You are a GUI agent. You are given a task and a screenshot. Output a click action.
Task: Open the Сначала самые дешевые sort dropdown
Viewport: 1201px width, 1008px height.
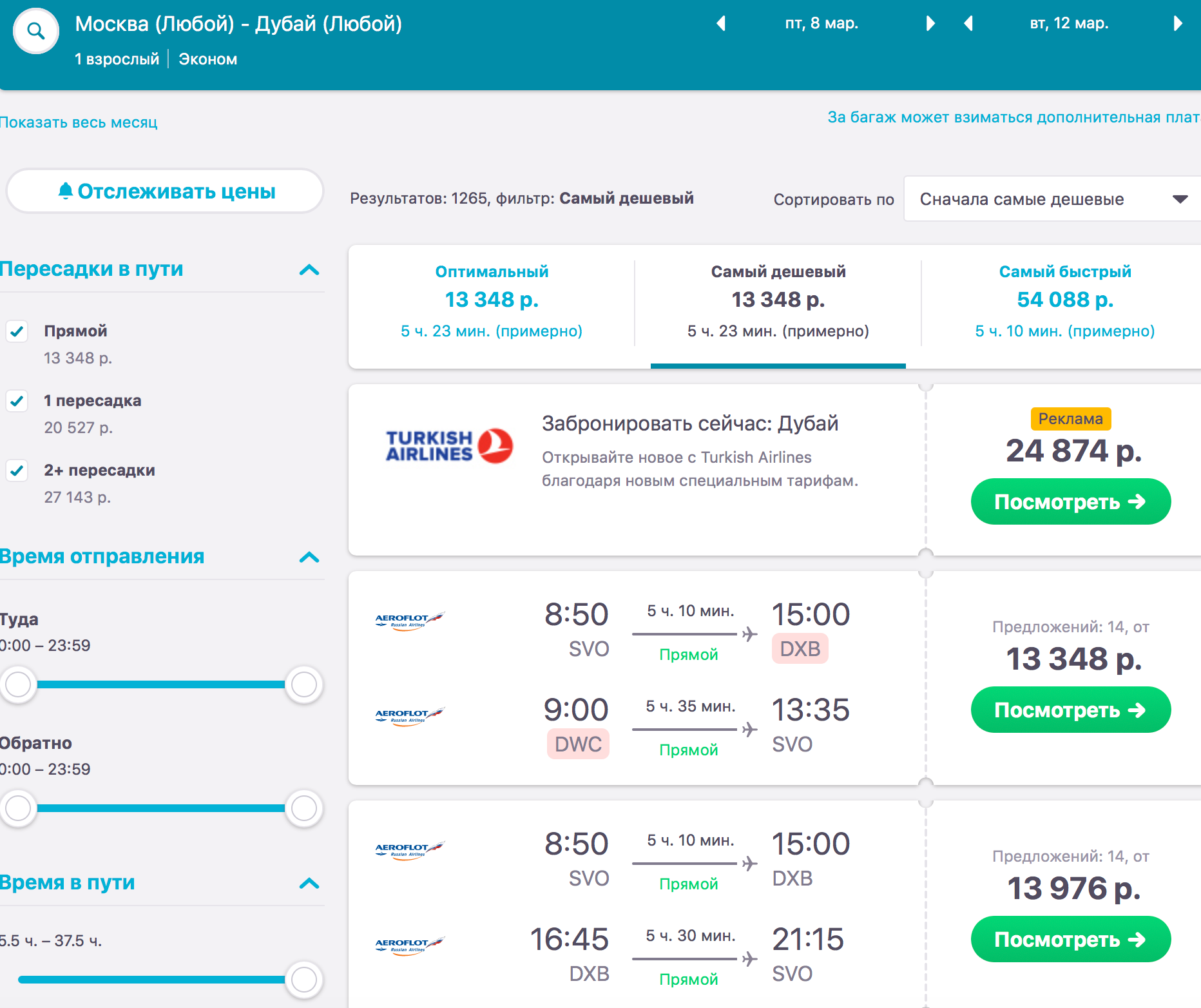coord(1052,199)
